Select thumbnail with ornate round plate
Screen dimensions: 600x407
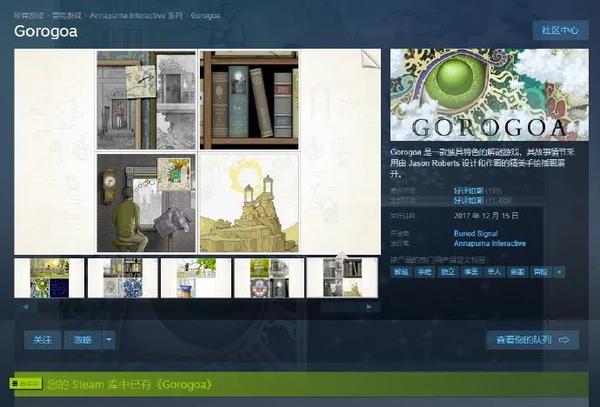point(269,278)
